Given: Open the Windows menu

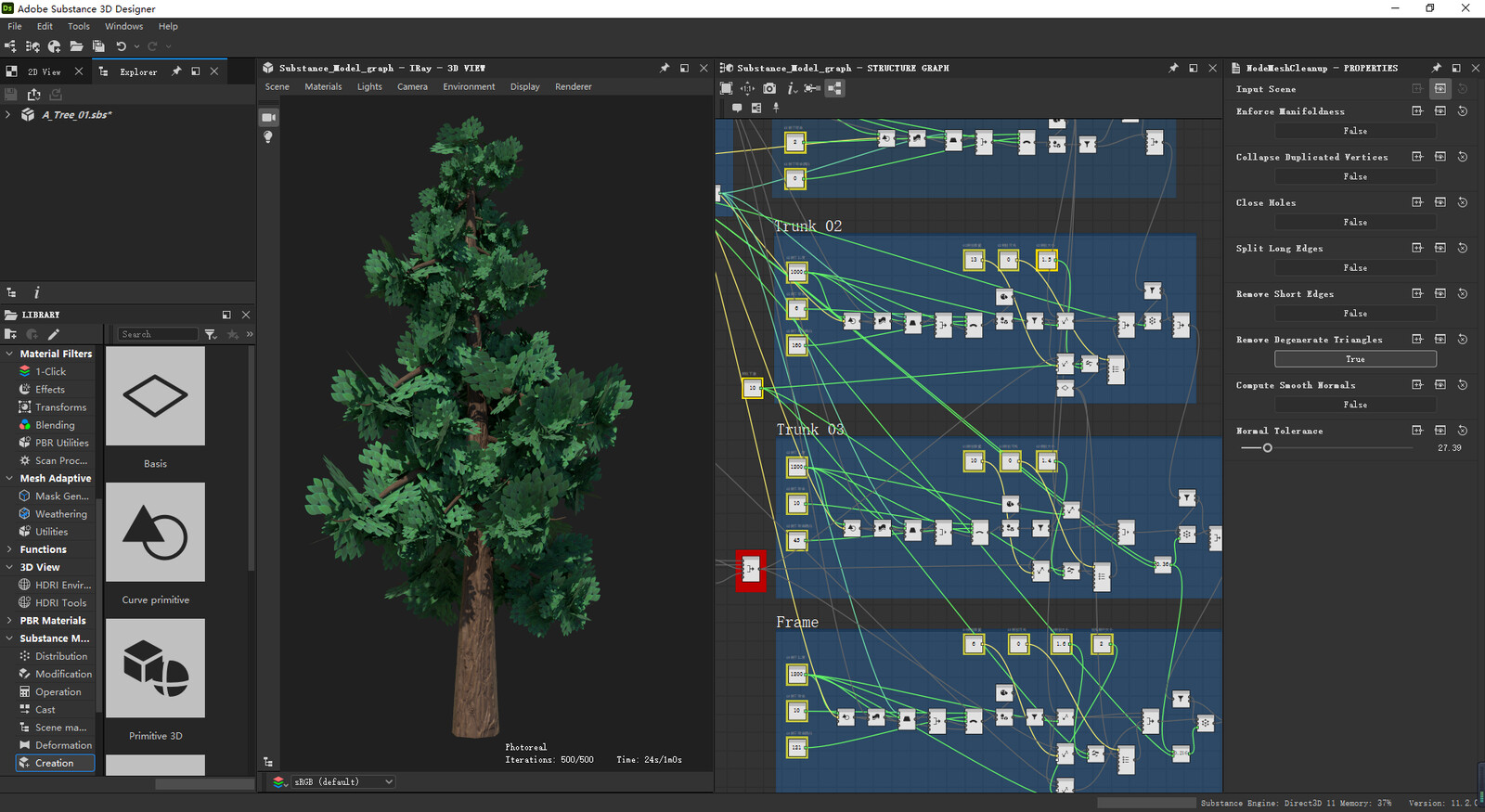Looking at the screenshot, I should tap(123, 26).
